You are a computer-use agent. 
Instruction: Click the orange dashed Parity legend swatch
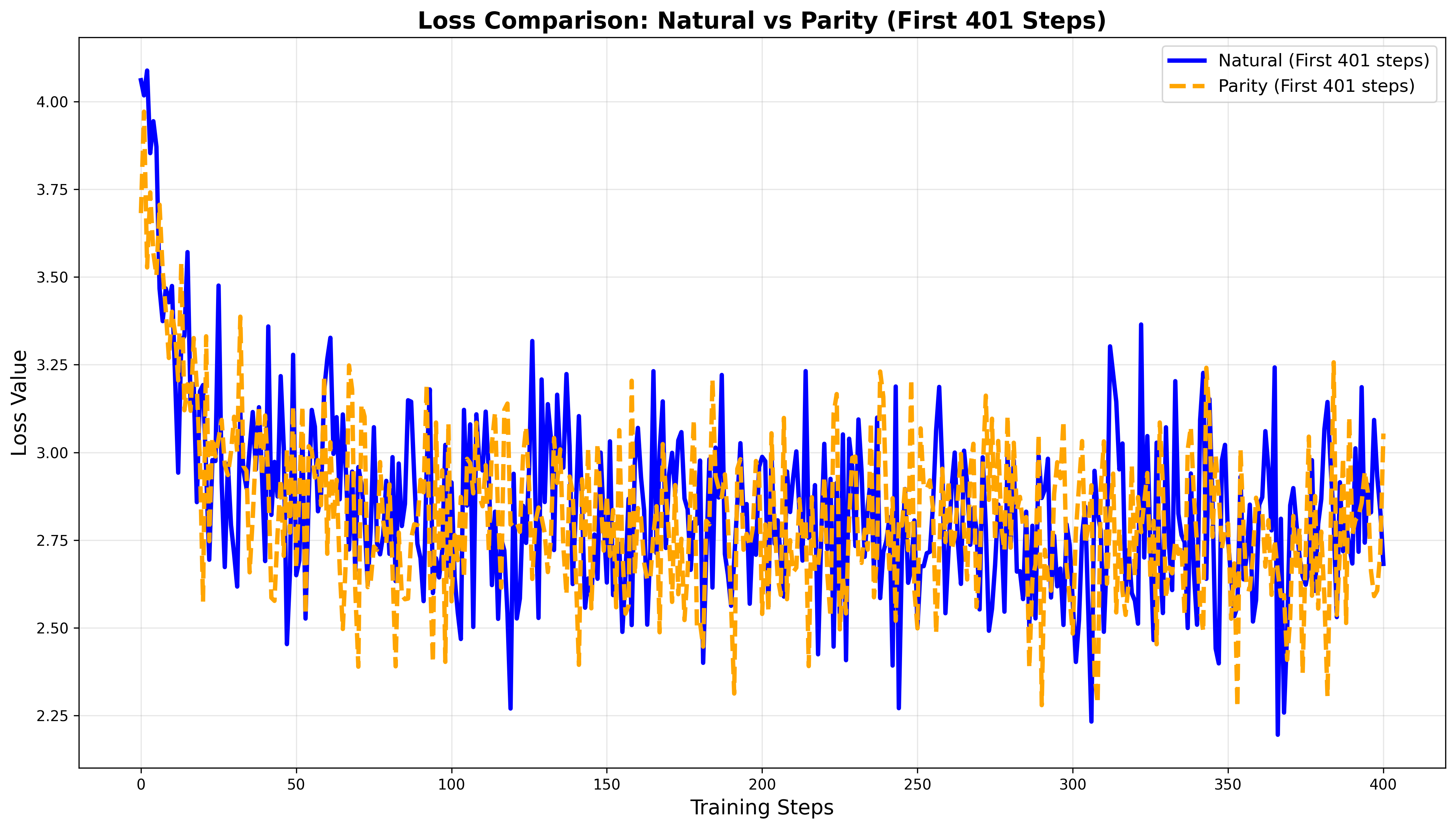[x=1187, y=86]
